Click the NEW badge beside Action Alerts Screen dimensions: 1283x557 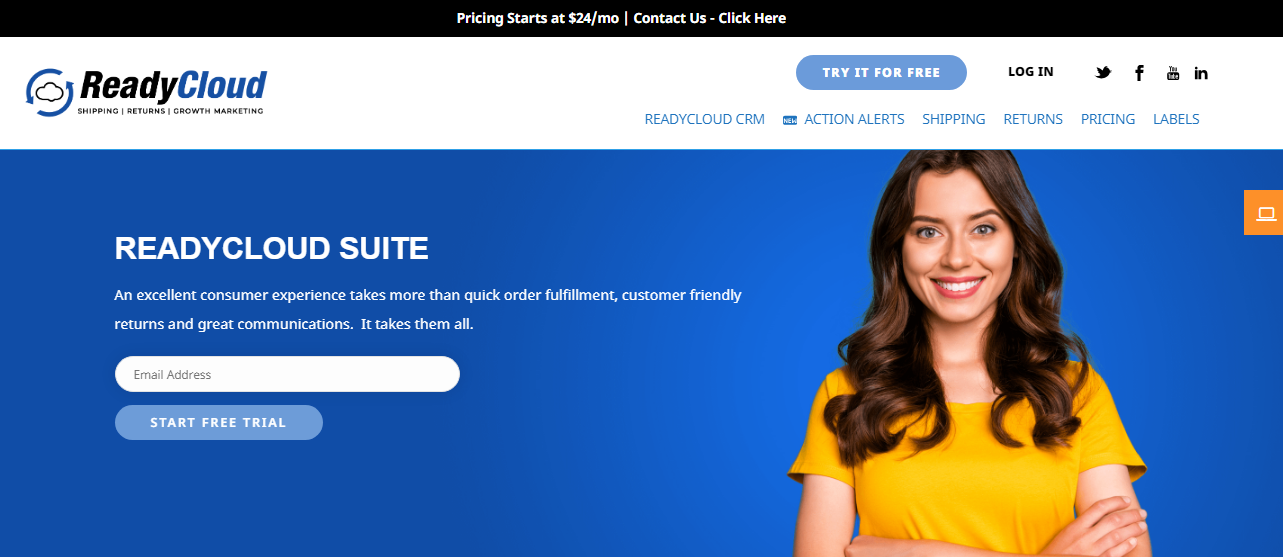(790, 120)
